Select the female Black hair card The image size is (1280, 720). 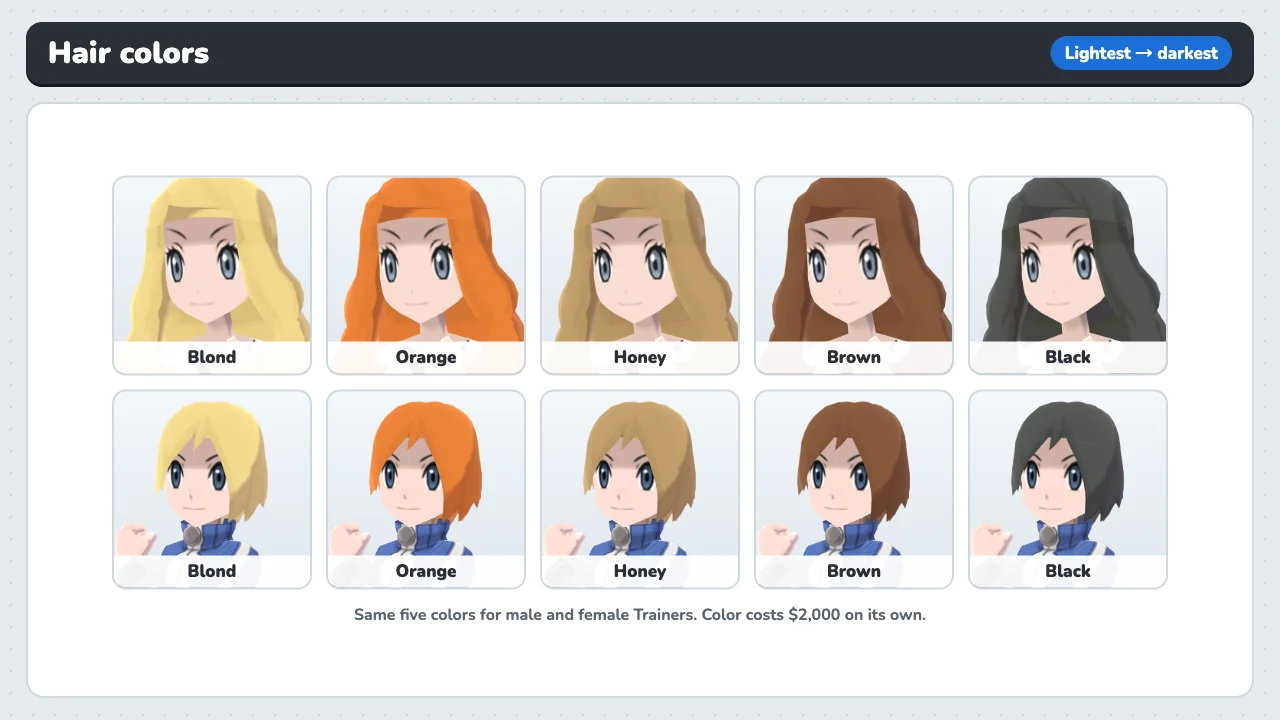coord(1068,275)
